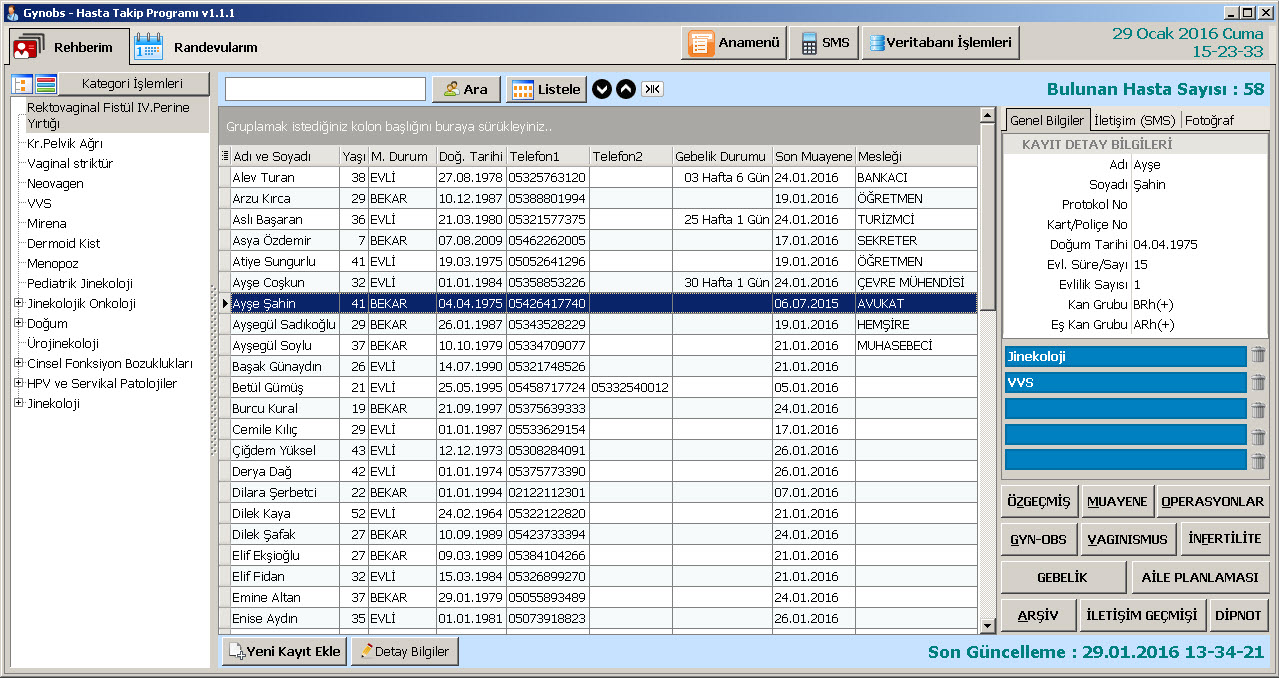Open the İletişim (SMS) tab

tap(1134, 120)
